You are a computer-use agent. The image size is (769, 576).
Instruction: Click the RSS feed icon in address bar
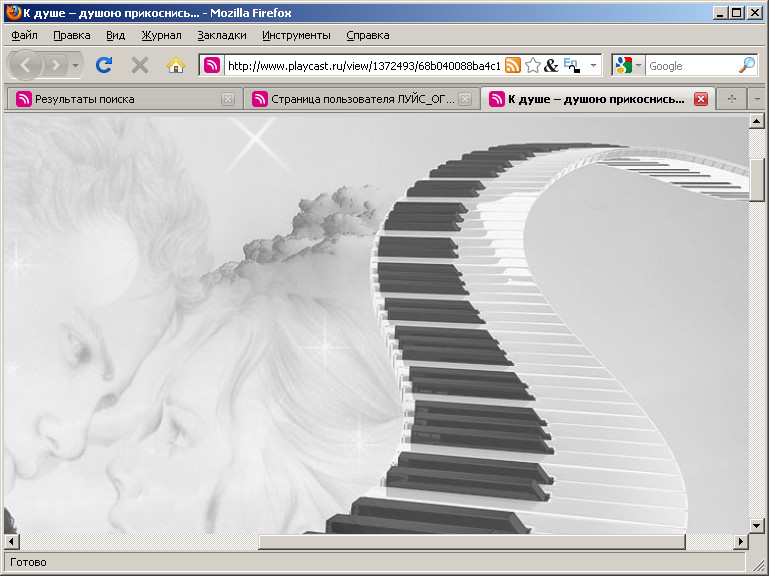(512, 65)
